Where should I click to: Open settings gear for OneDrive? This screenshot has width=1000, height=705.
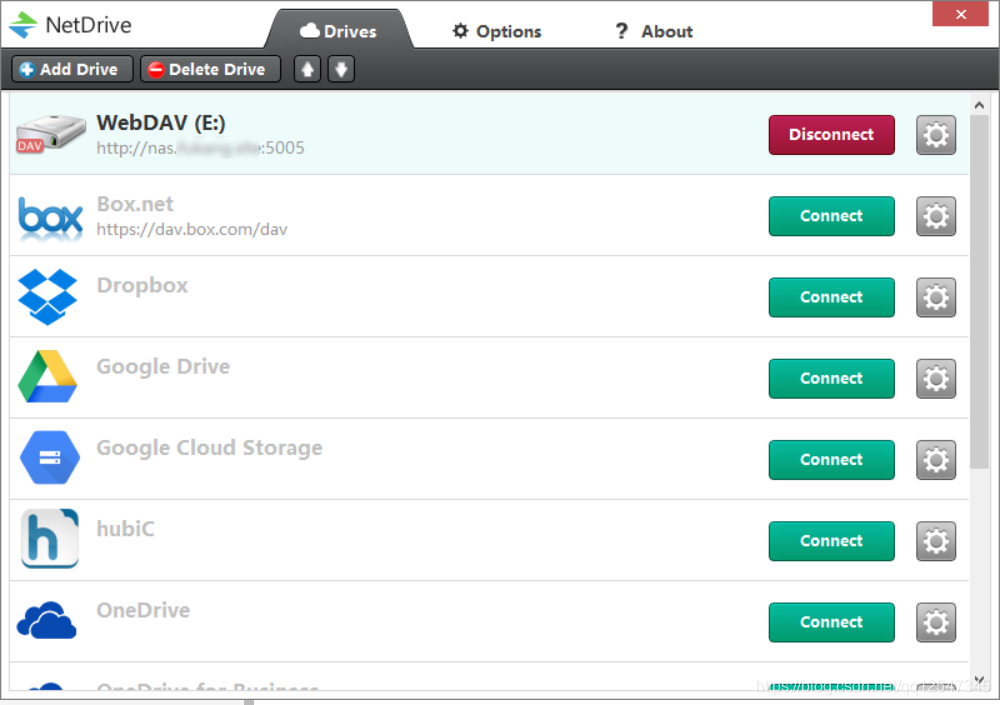tap(936, 621)
